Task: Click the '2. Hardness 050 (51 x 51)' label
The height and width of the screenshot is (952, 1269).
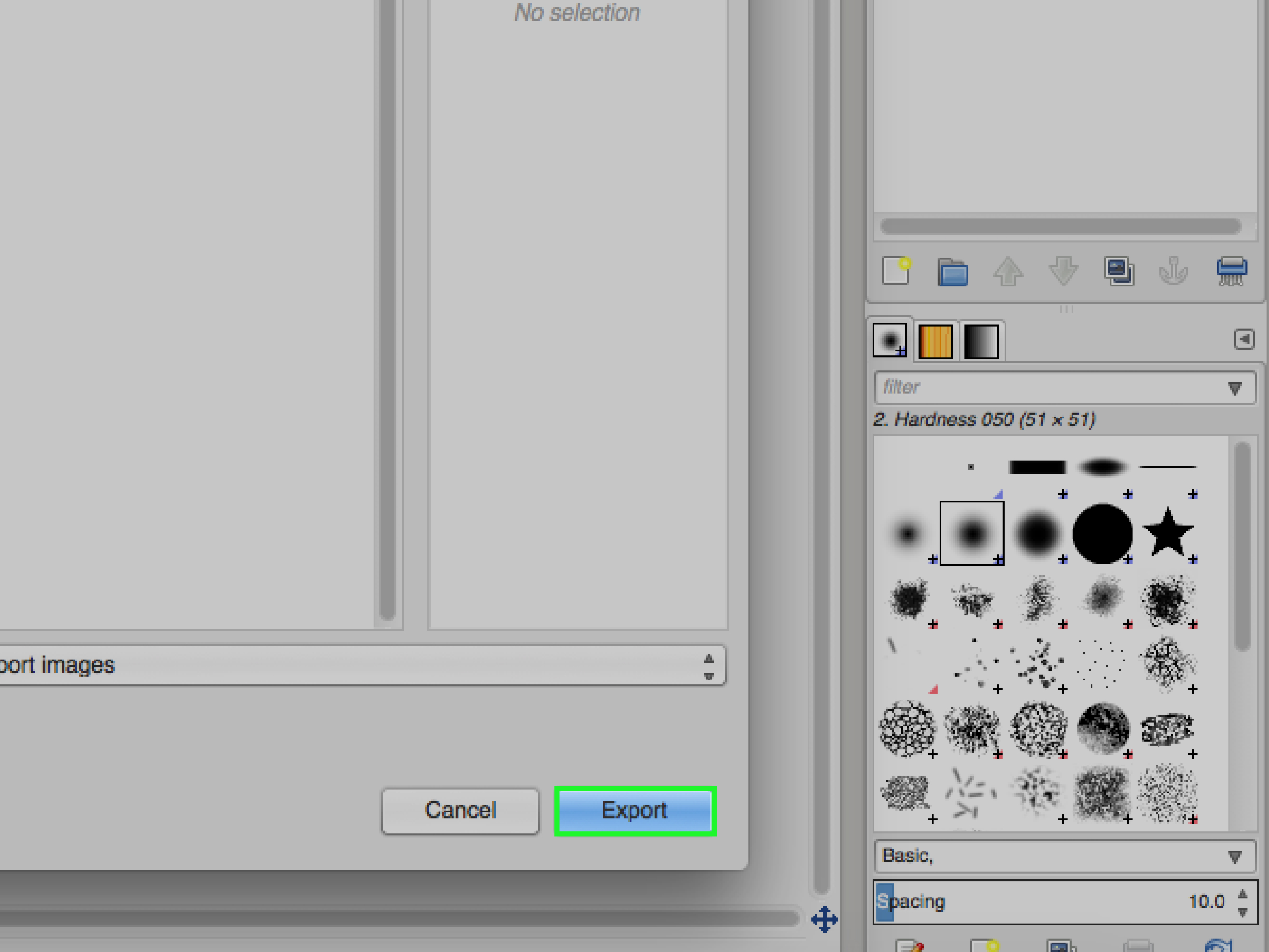Action: click(x=984, y=420)
